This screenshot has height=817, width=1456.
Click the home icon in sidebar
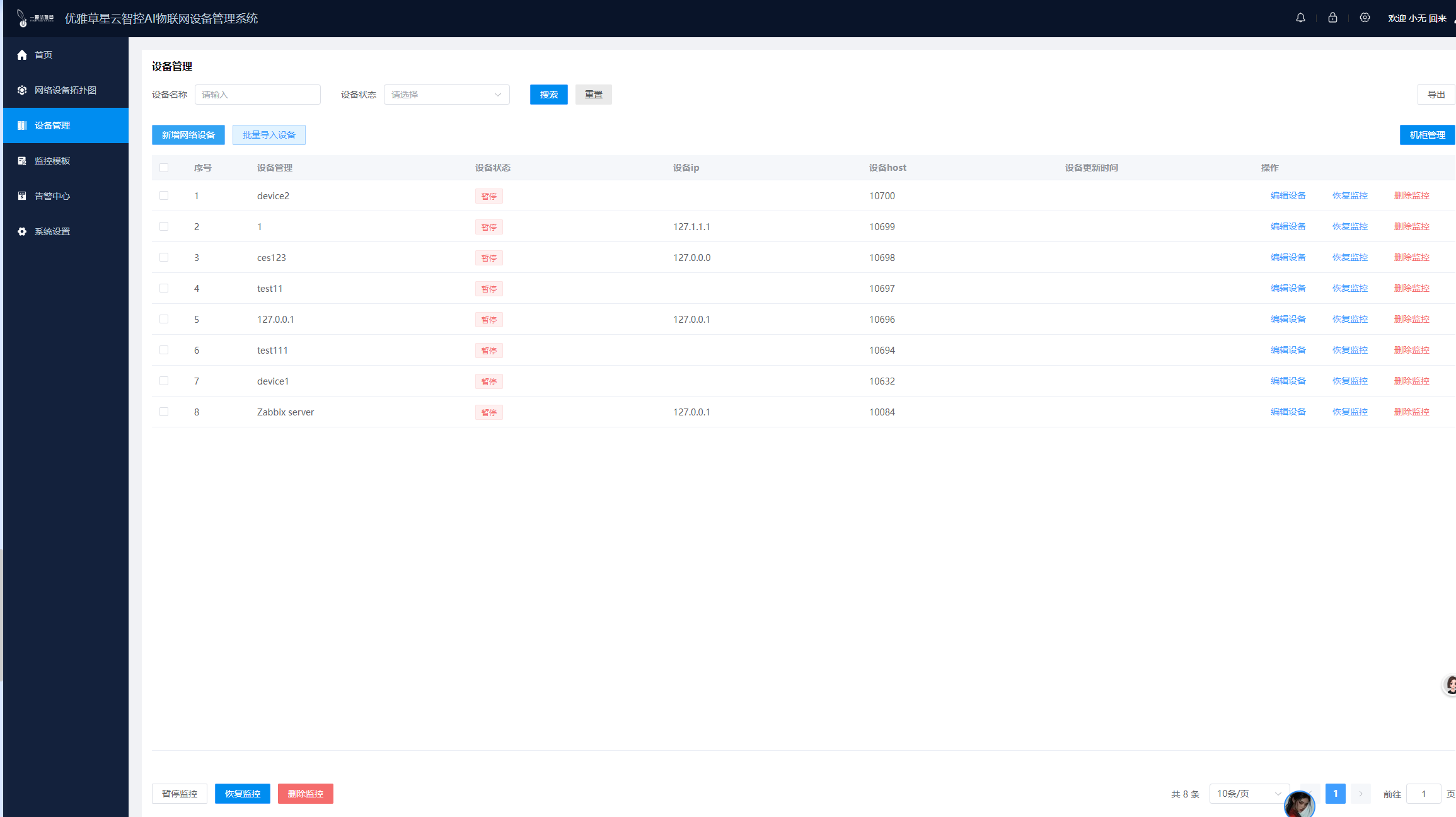point(22,55)
